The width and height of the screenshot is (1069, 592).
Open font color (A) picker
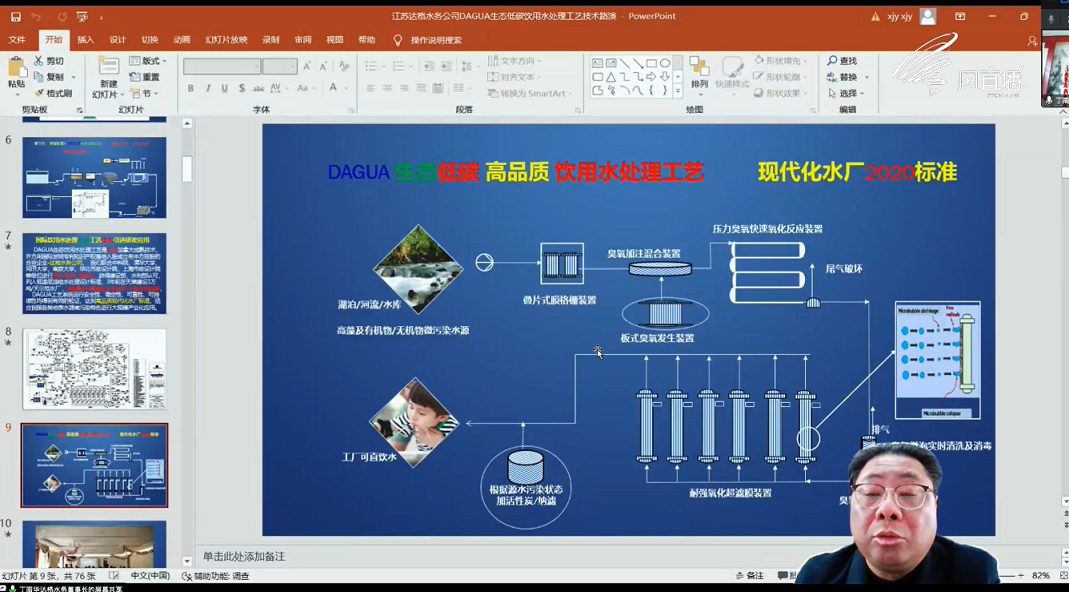click(333, 88)
